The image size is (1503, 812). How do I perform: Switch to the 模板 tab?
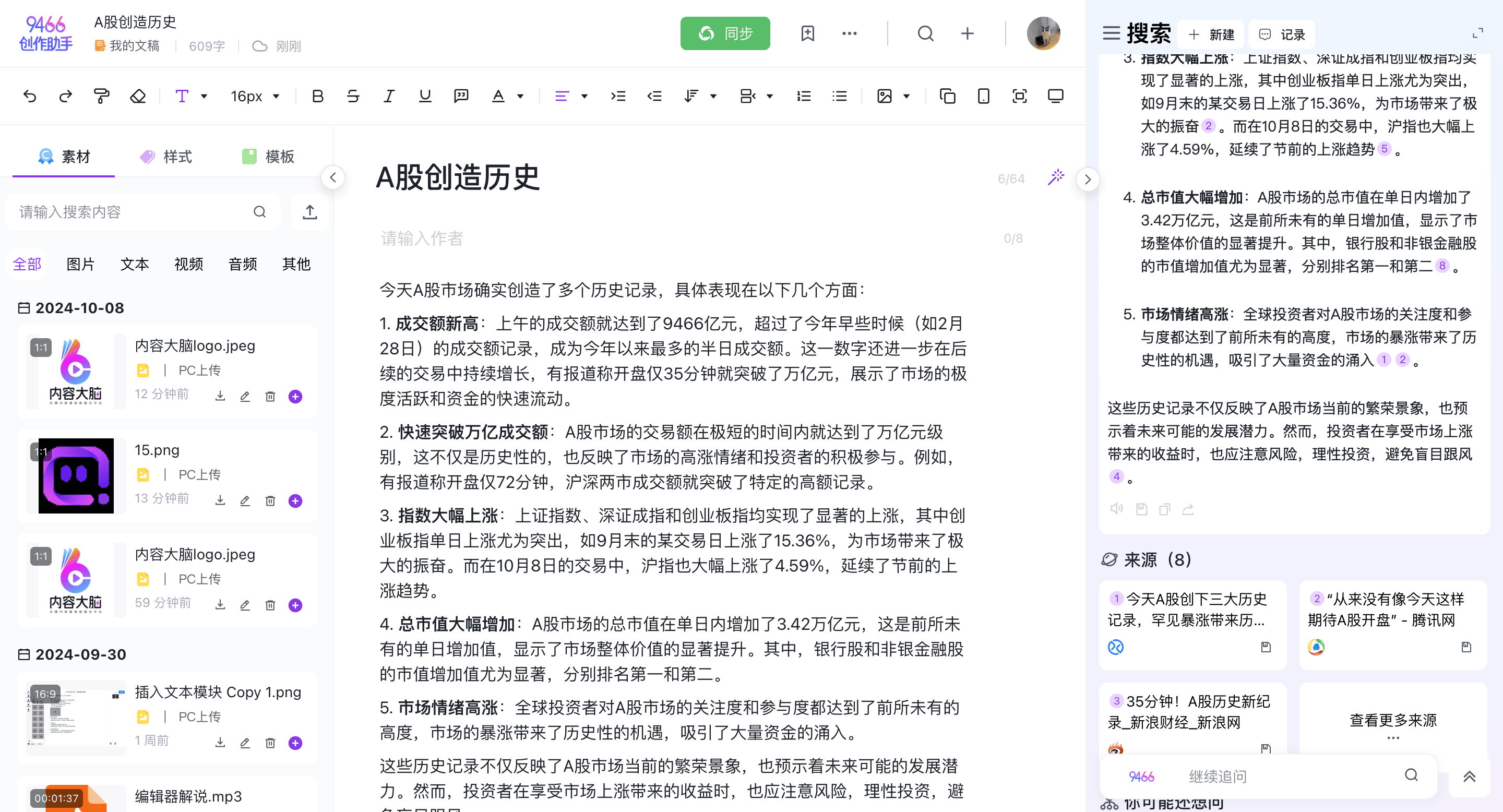[268, 157]
